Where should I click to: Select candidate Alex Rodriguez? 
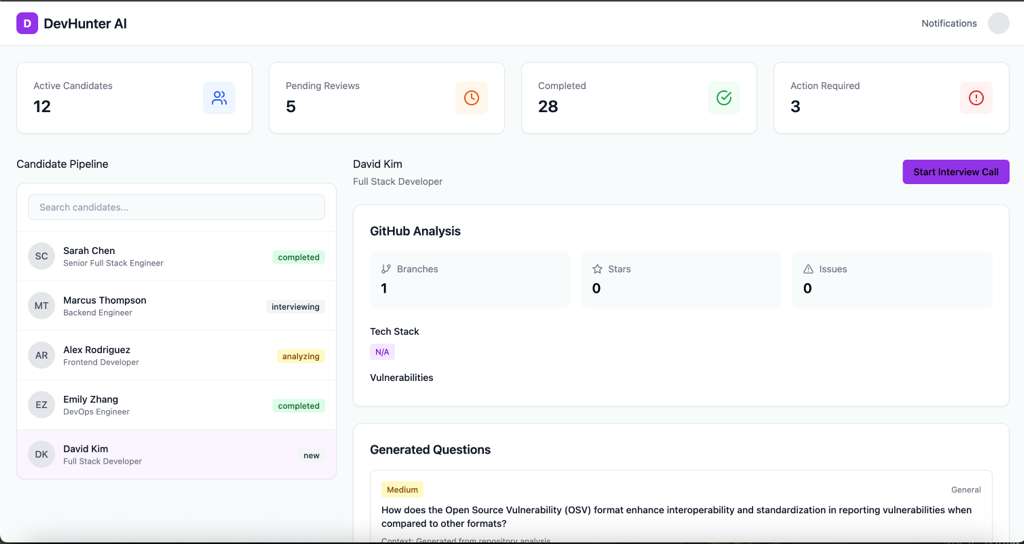click(176, 355)
